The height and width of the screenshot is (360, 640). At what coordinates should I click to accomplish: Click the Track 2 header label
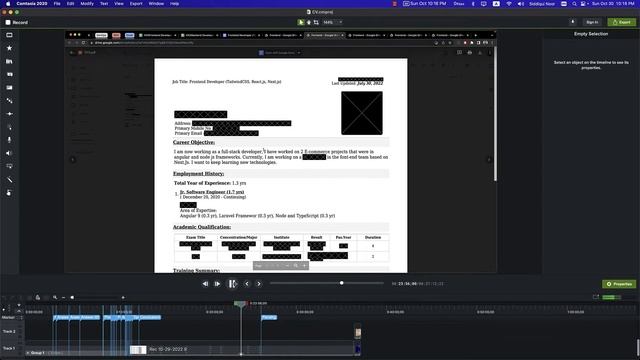9,331
